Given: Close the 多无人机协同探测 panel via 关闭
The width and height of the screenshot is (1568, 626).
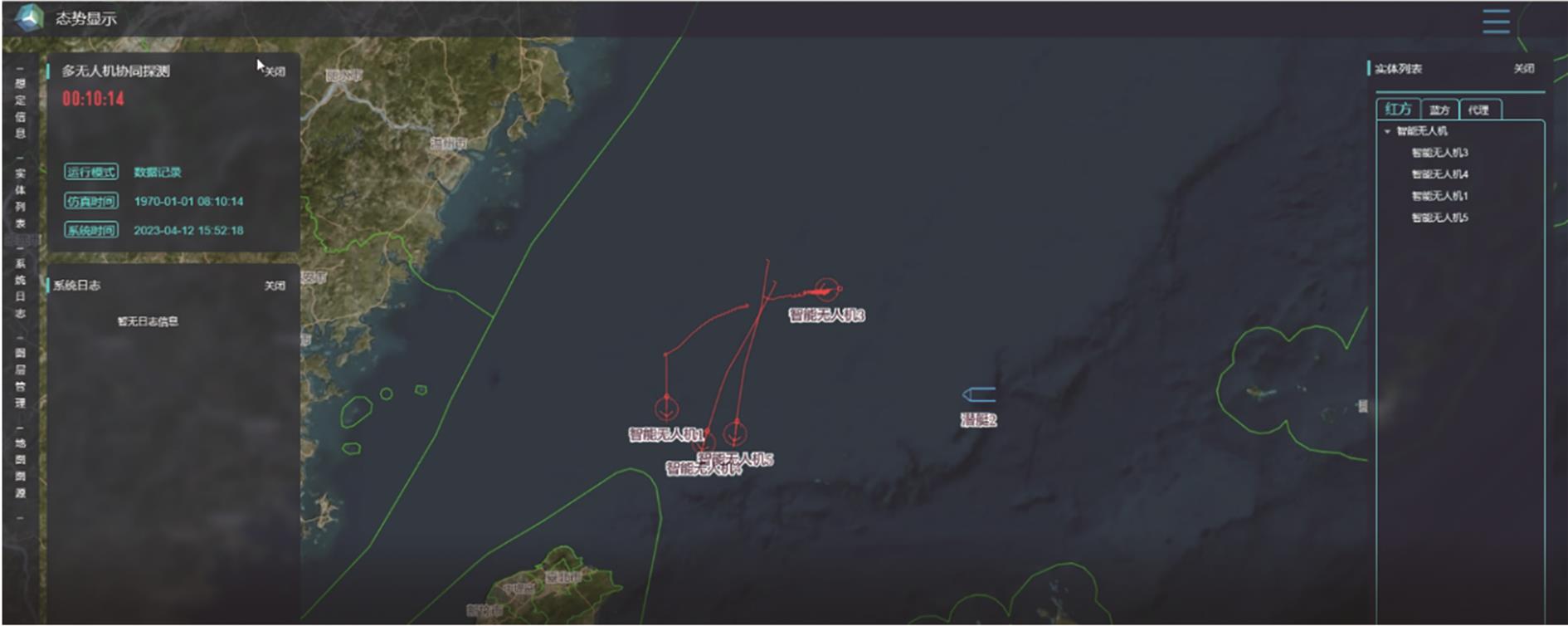Looking at the screenshot, I should click(275, 71).
